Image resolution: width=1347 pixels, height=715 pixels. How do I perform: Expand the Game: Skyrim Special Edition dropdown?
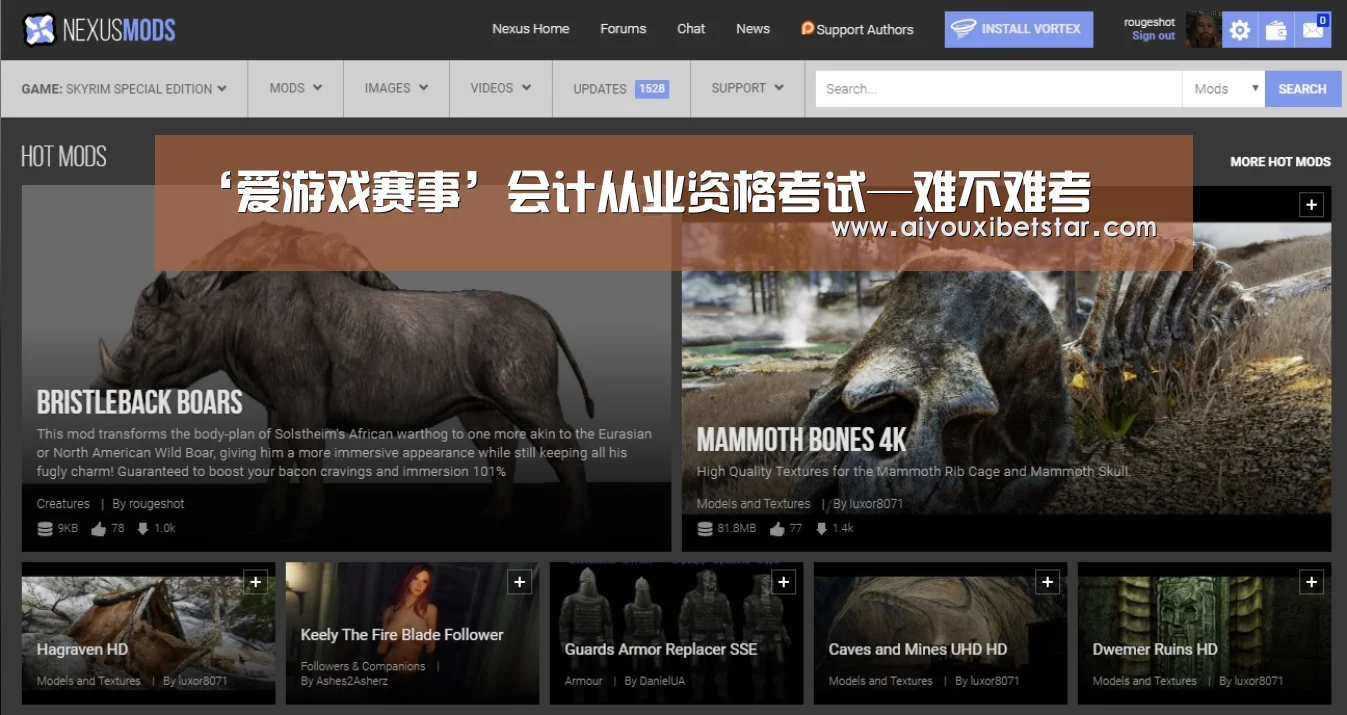coord(124,88)
